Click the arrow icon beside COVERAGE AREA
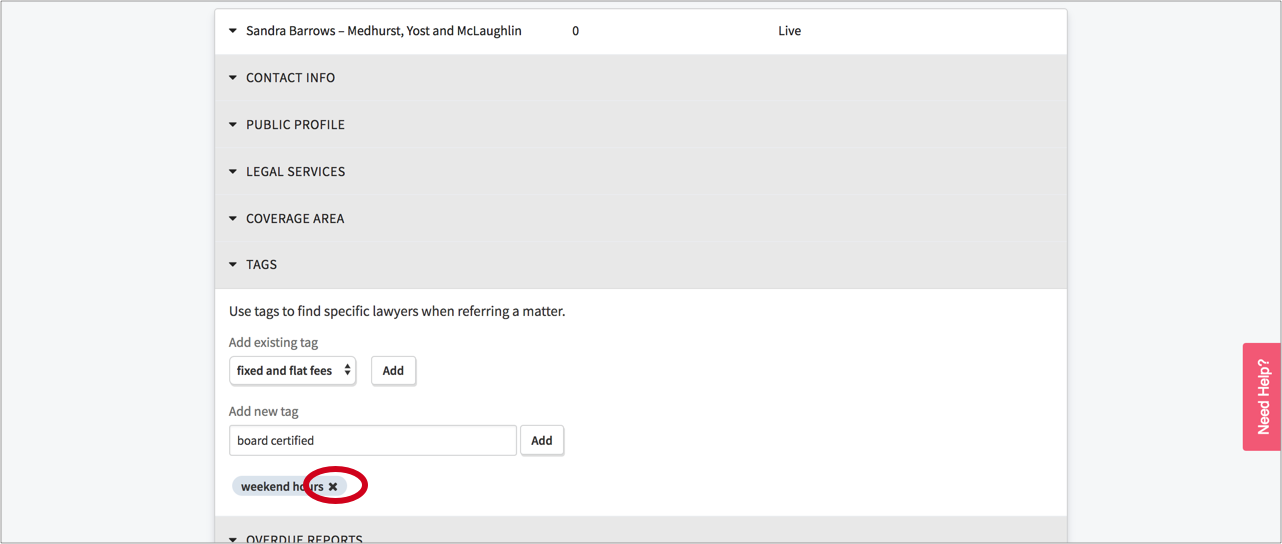The width and height of the screenshot is (1282, 544). (x=233, y=219)
